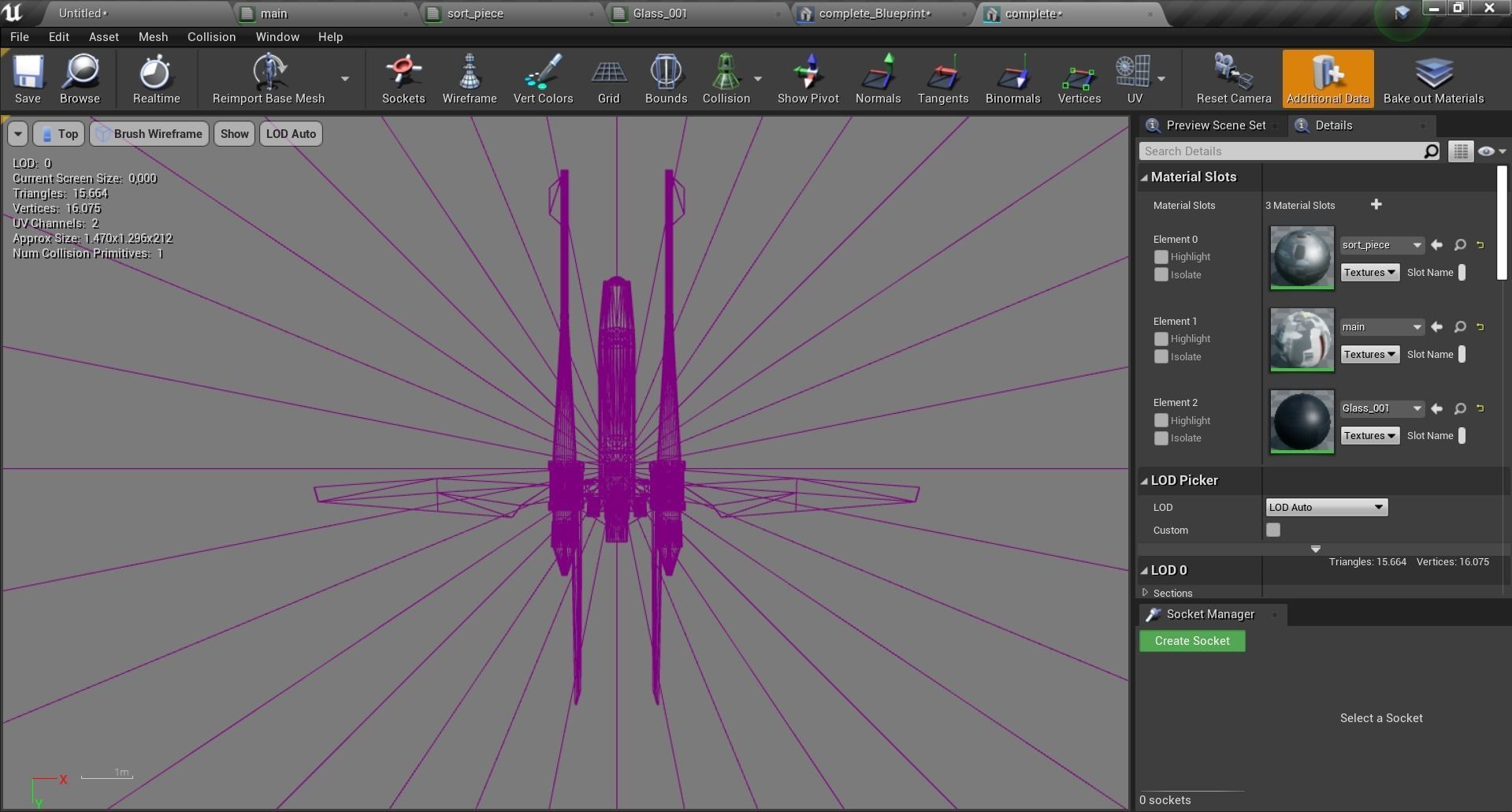Use selected asset for main slot
Screen dimensions: 1512x812
pos(1436,327)
